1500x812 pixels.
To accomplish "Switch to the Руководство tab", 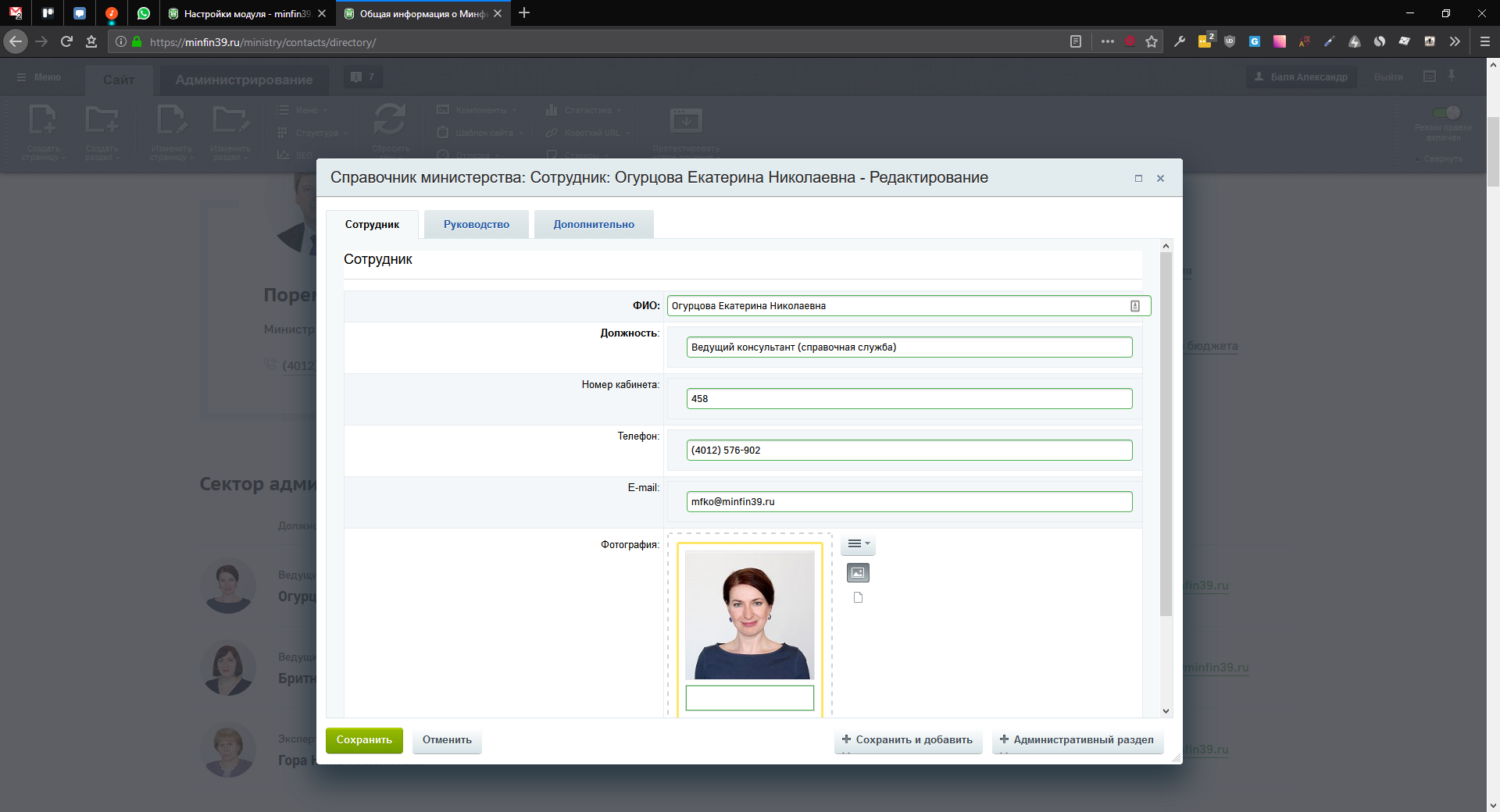I will coord(477,225).
